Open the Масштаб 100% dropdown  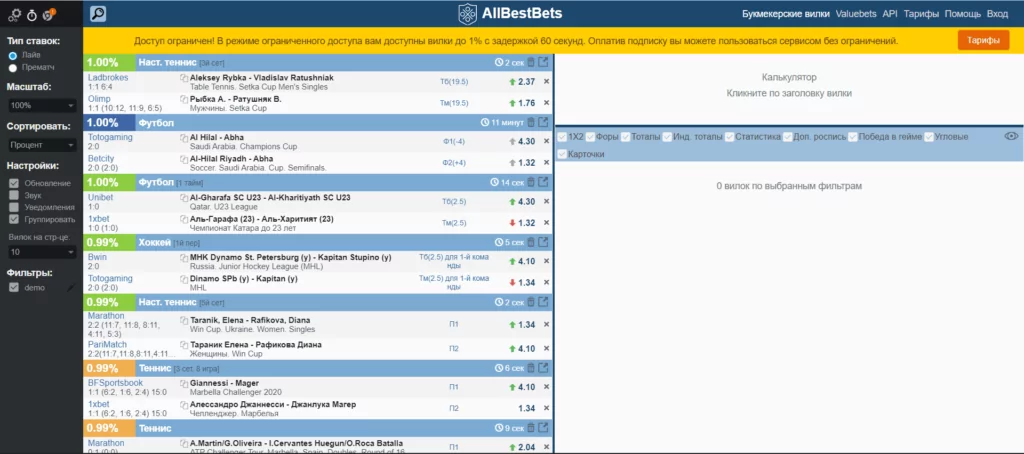click(x=42, y=105)
